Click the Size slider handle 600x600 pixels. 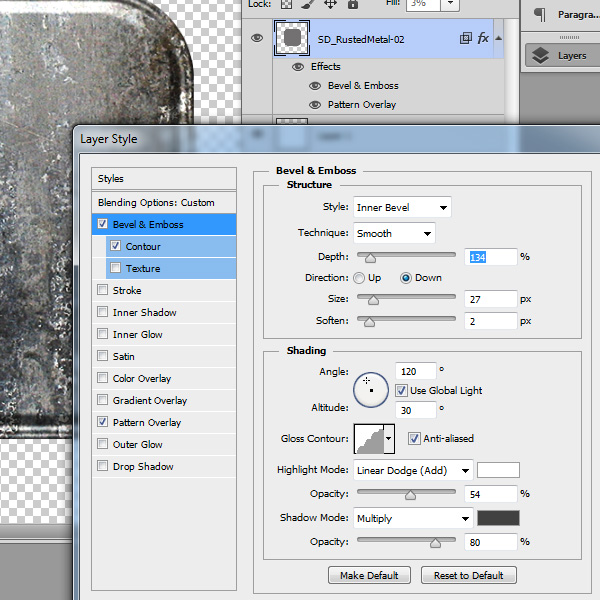click(373, 300)
